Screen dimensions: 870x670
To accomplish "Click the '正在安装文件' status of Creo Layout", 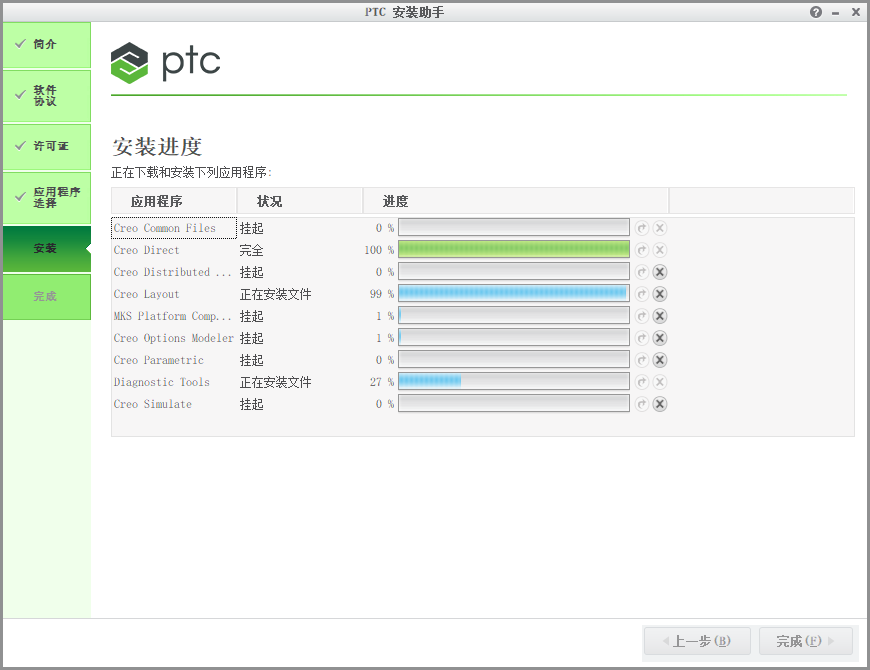I will (x=276, y=294).
